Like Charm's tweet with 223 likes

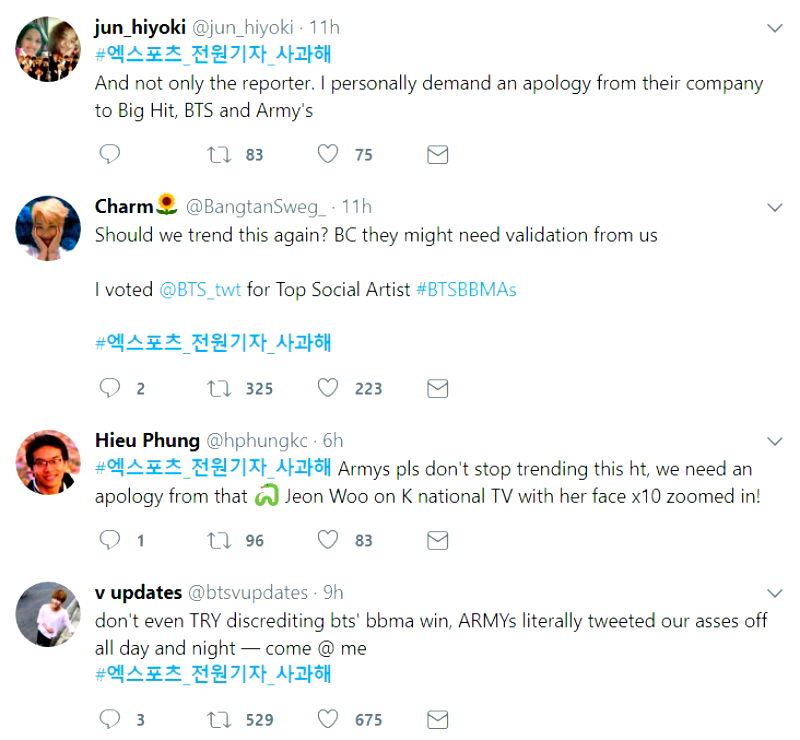pos(327,388)
